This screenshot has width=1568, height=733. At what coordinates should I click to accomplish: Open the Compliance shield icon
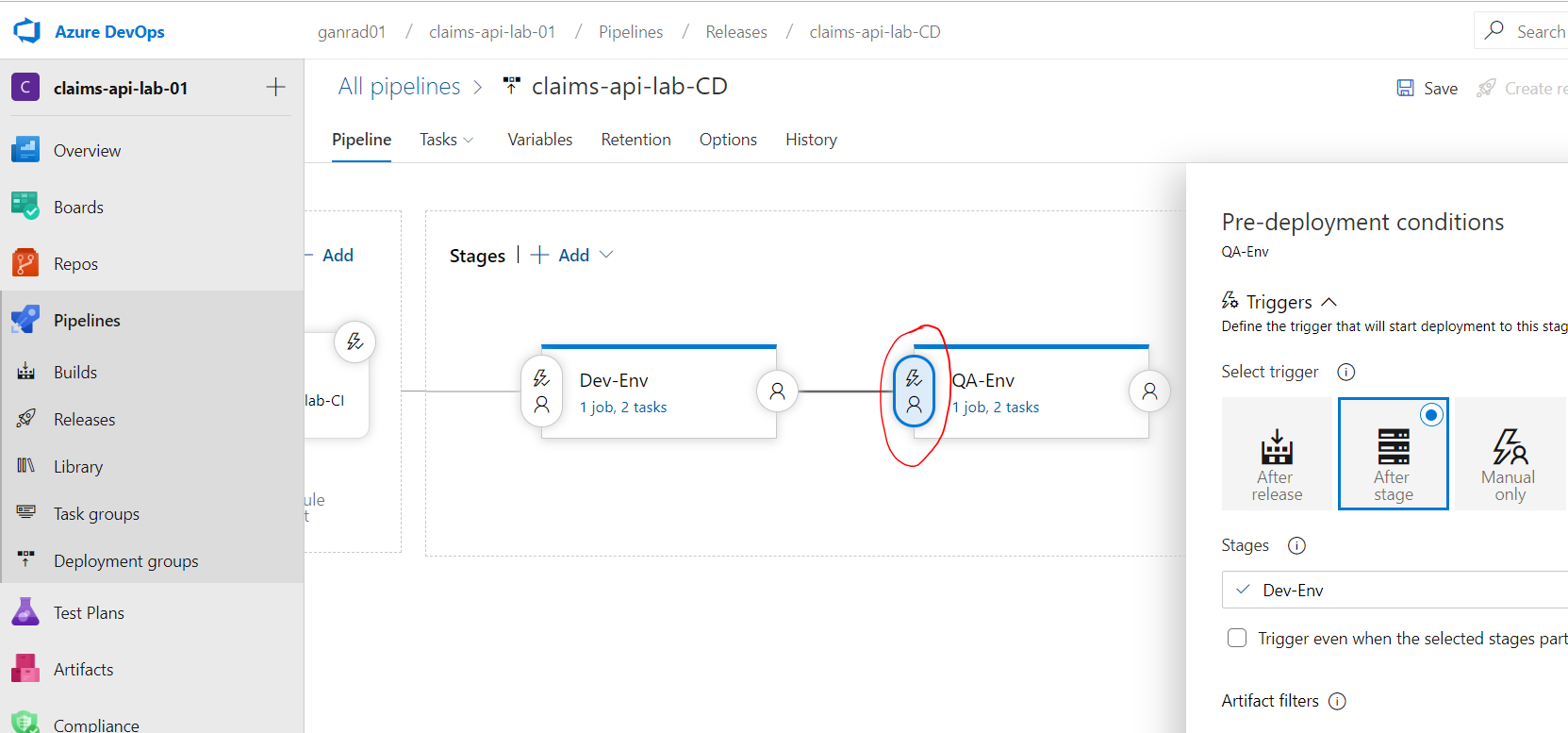(25, 723)
